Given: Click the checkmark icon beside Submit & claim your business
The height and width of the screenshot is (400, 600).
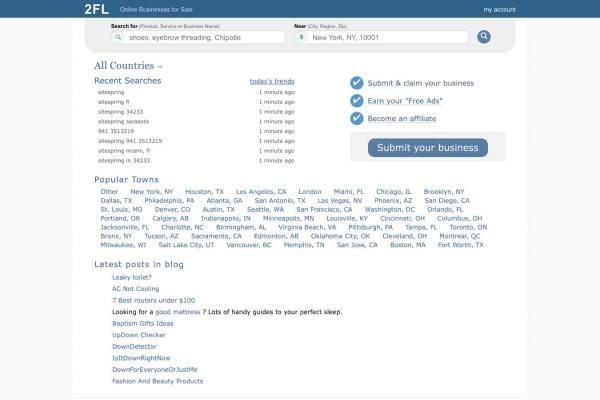Looking at the screenshot, I should click(x=357, y=83).
